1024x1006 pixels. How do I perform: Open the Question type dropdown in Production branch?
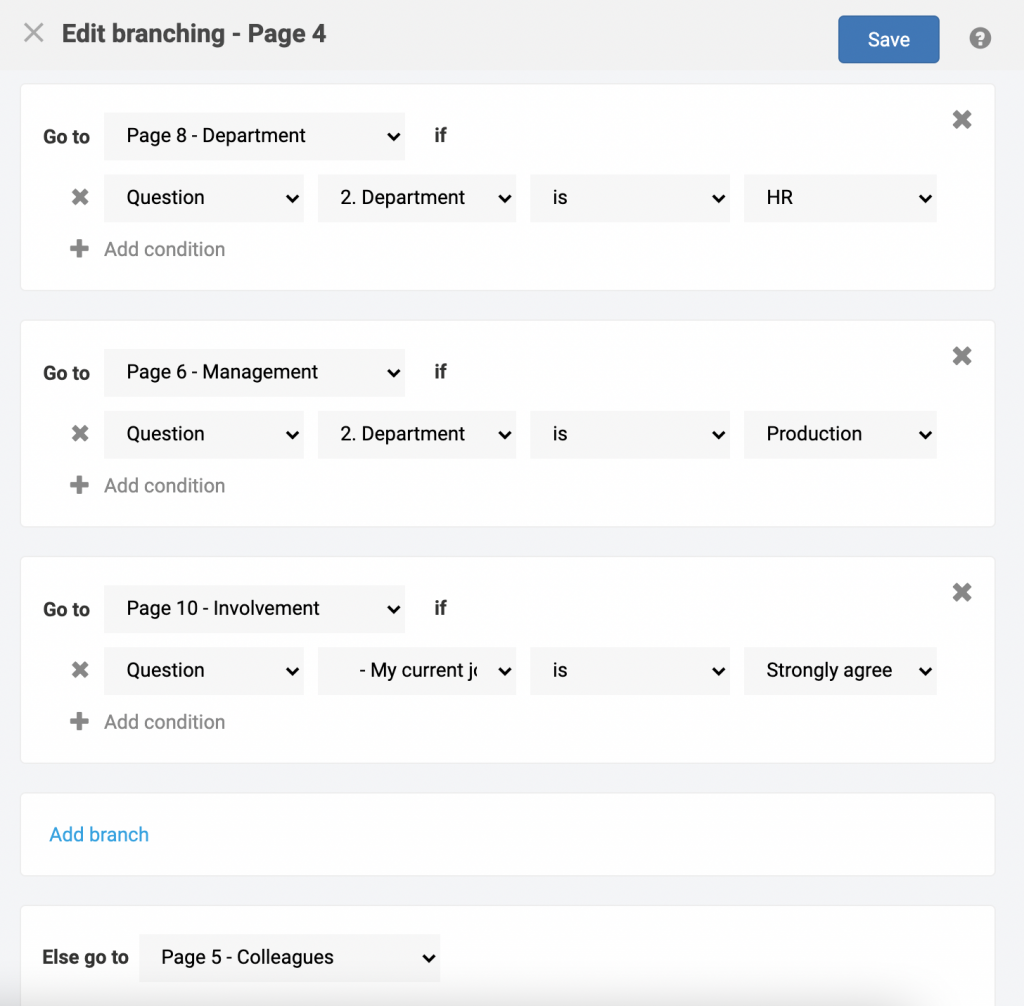pyautogui.click(x=204, y=434)
